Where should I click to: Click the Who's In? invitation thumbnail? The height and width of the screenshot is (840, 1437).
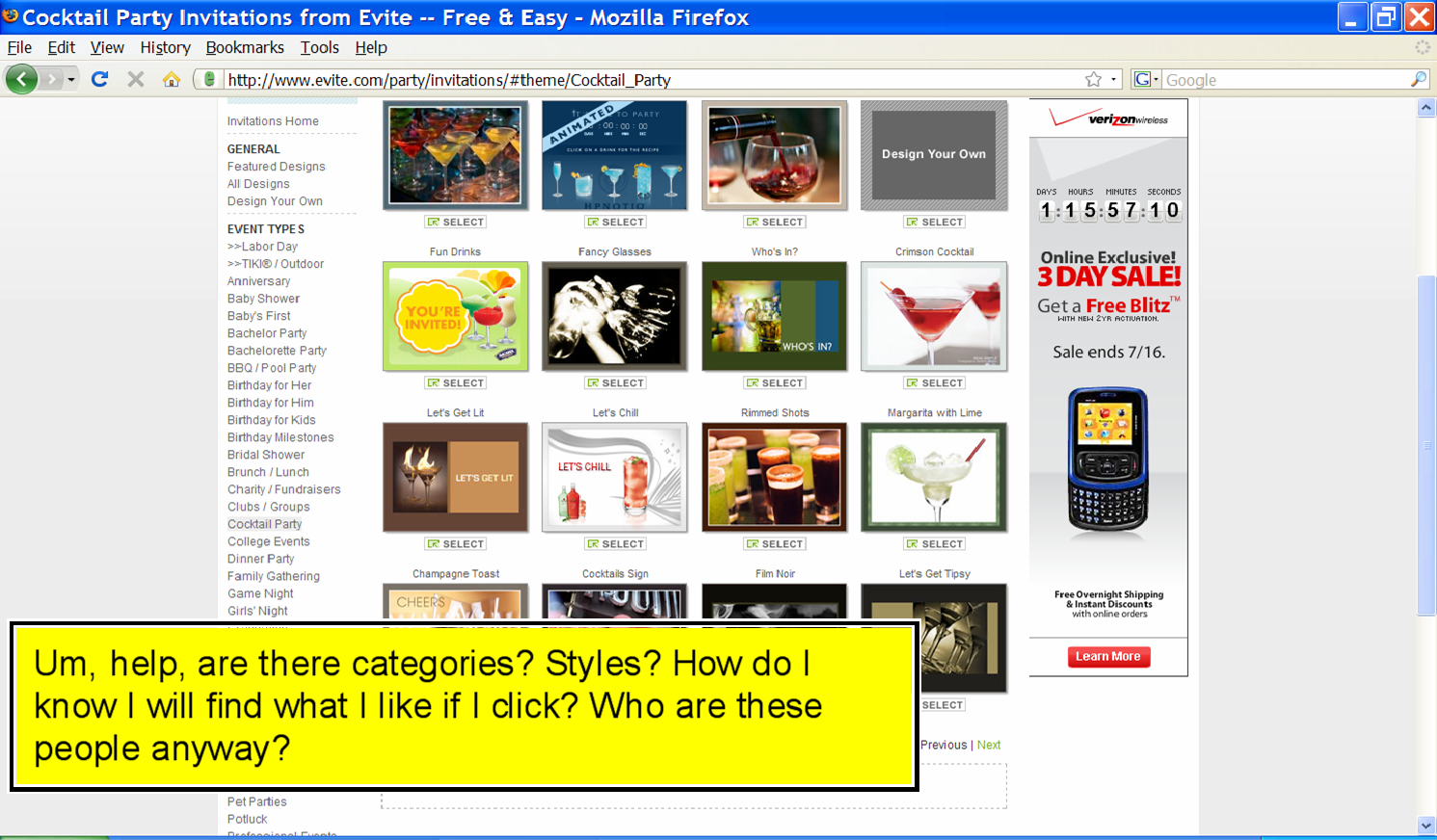[775, 316]
